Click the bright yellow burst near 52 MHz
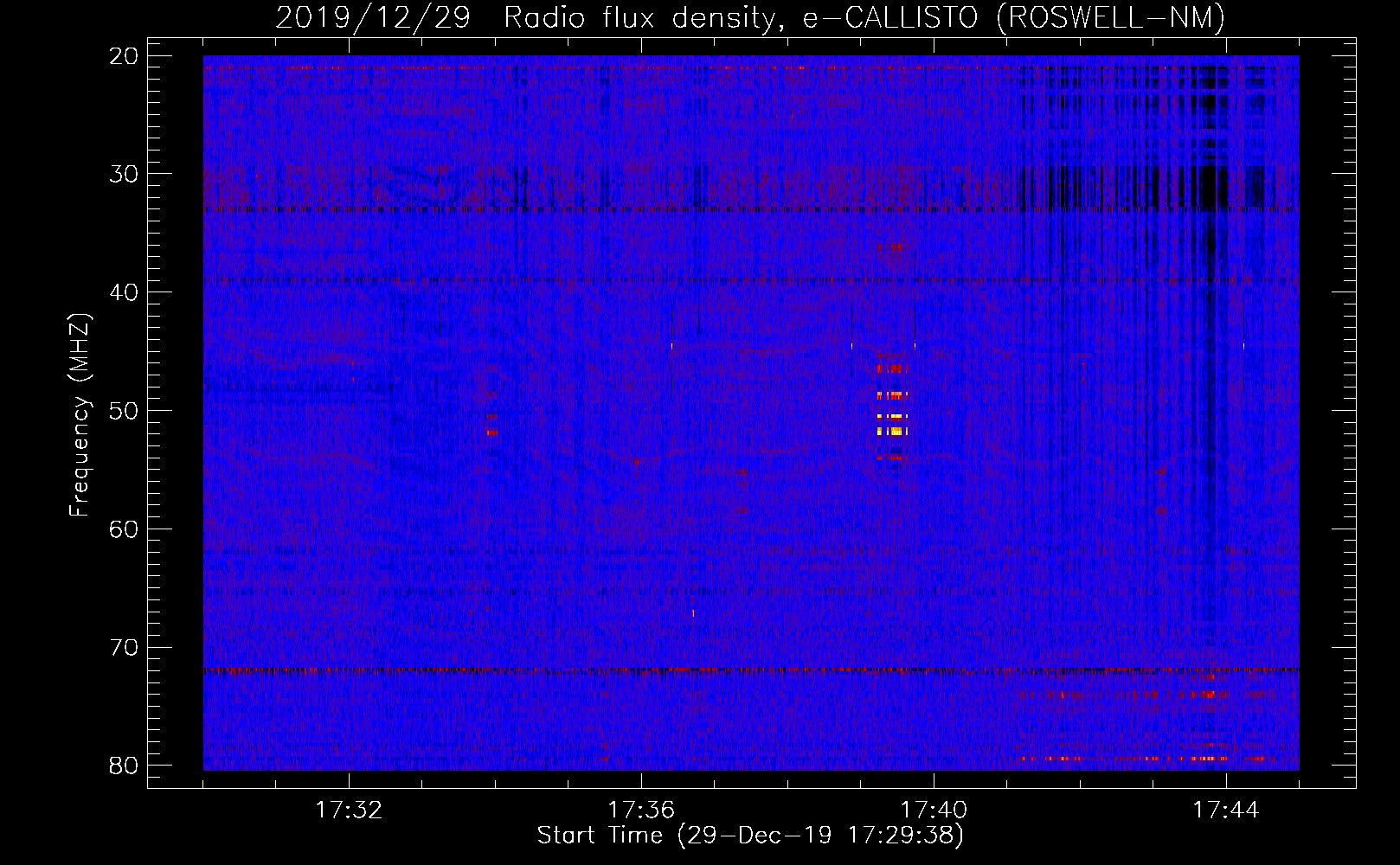Image resolution: width=1400 pixels, height=865 pixels. pos(891,430)
